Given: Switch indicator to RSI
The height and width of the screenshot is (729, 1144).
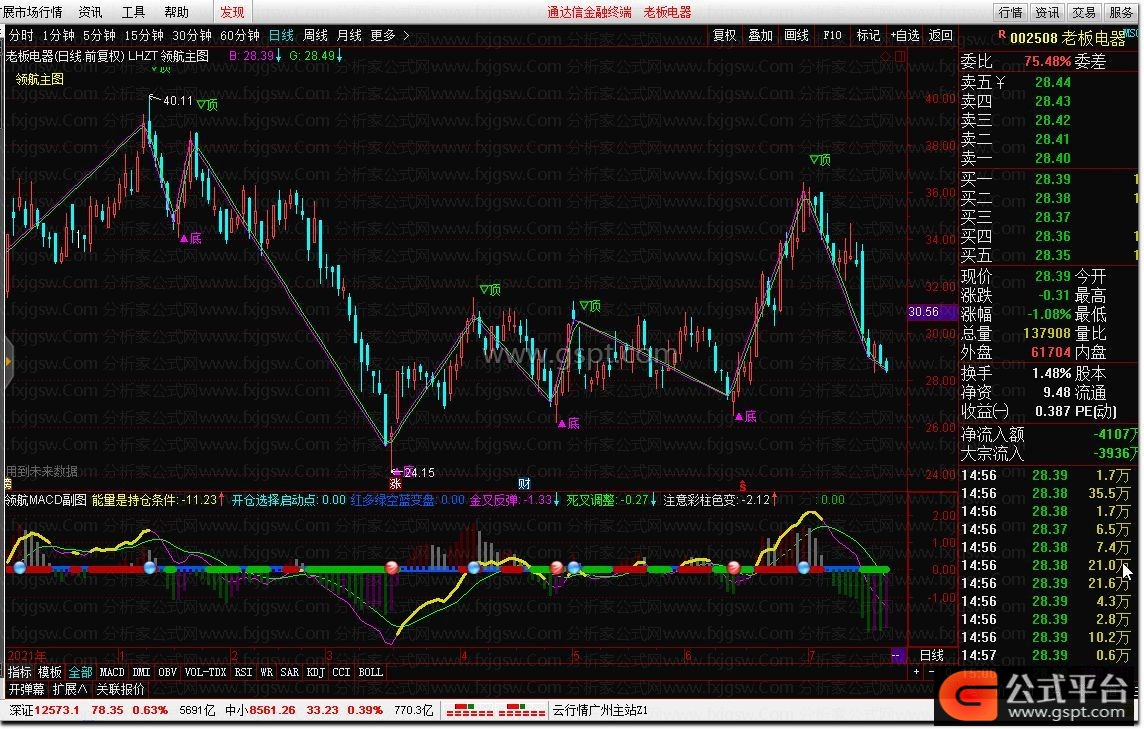Looking at the screenshot, I should (244, 672).
